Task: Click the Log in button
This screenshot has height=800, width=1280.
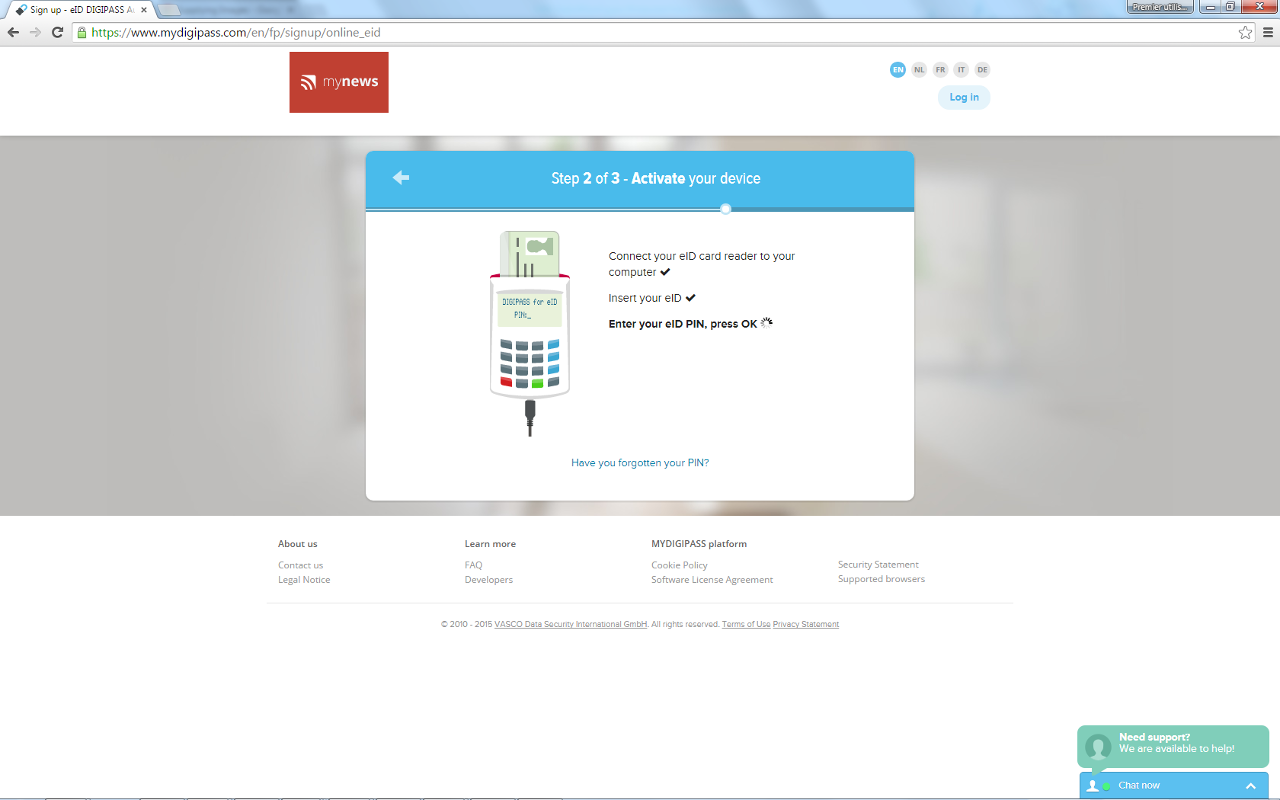Action: point(964,97)
